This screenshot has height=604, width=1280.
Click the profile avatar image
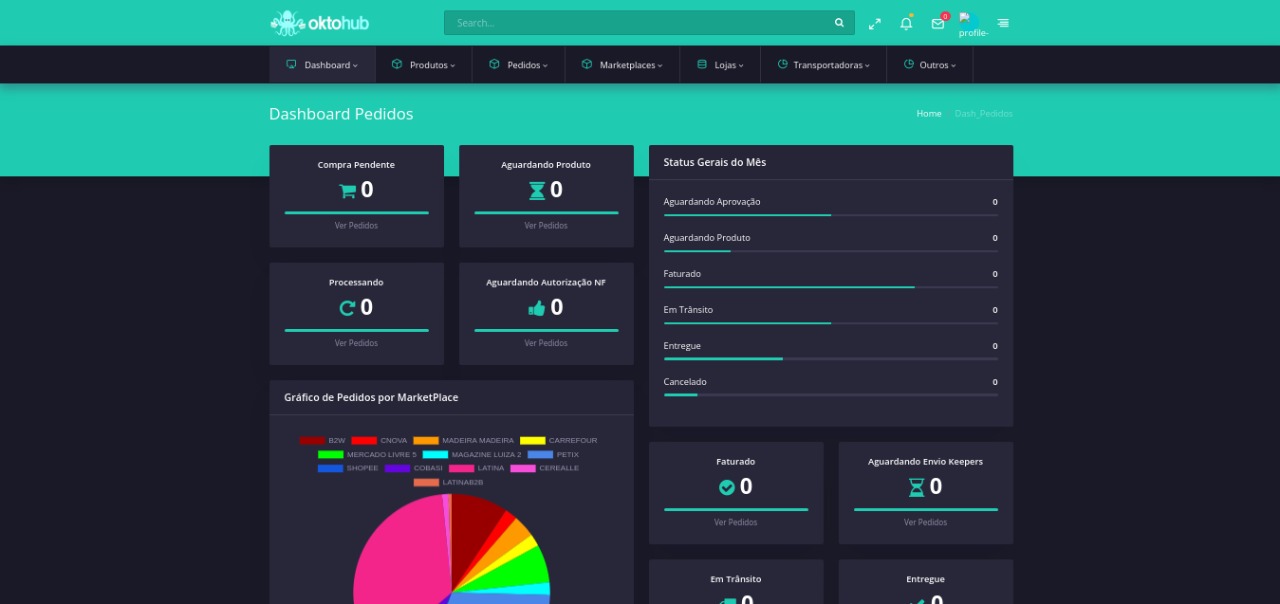pos(965,18)
